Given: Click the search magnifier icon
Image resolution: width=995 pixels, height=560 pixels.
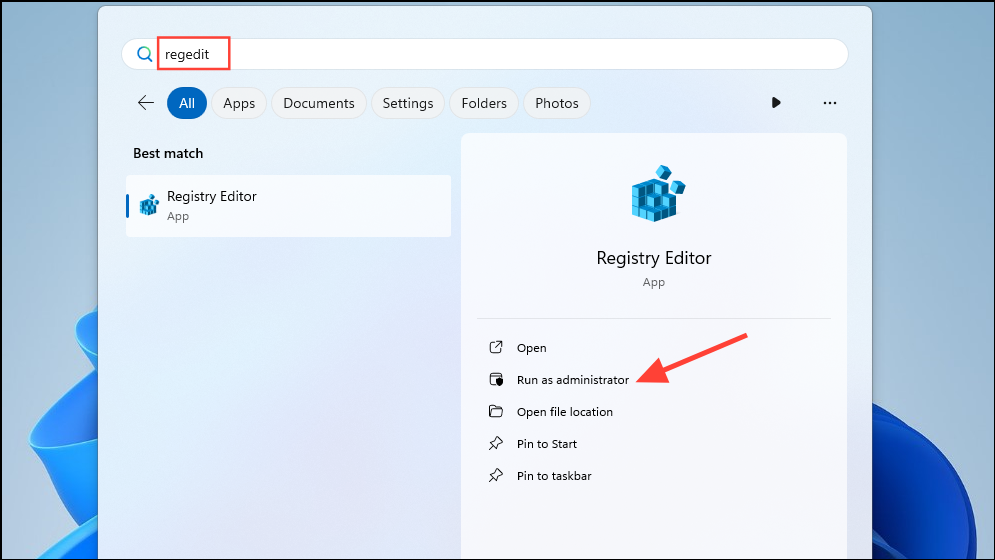Looking at the screenshot, I should (x=145, y=54).
